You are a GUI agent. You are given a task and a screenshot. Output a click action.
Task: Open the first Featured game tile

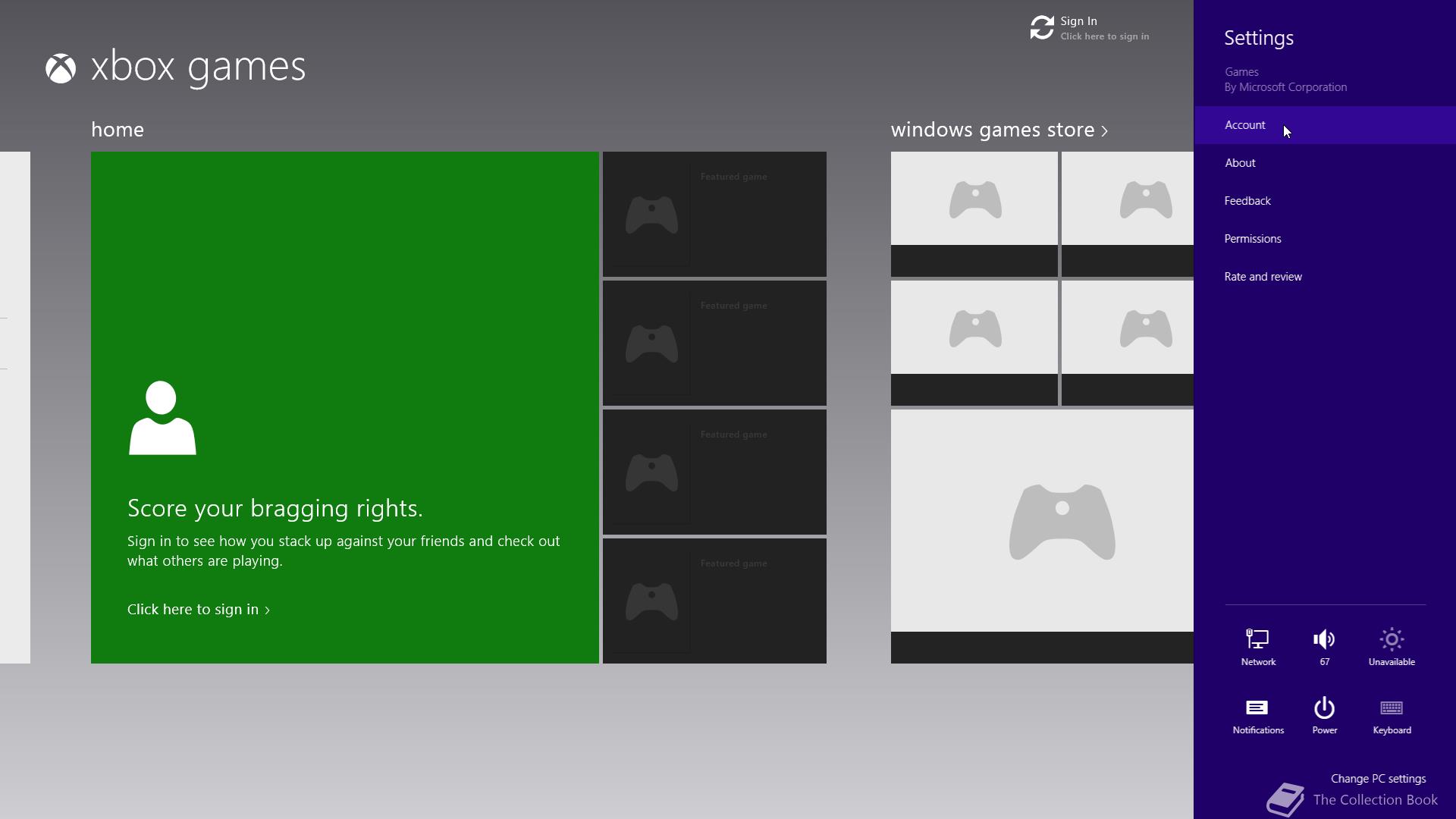714,214
